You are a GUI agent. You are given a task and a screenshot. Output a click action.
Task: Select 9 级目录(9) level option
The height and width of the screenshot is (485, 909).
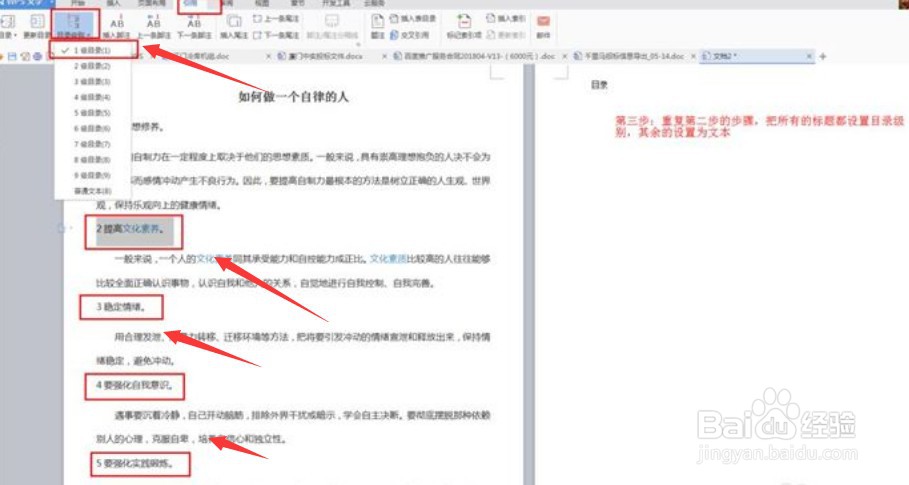[93, 175]
